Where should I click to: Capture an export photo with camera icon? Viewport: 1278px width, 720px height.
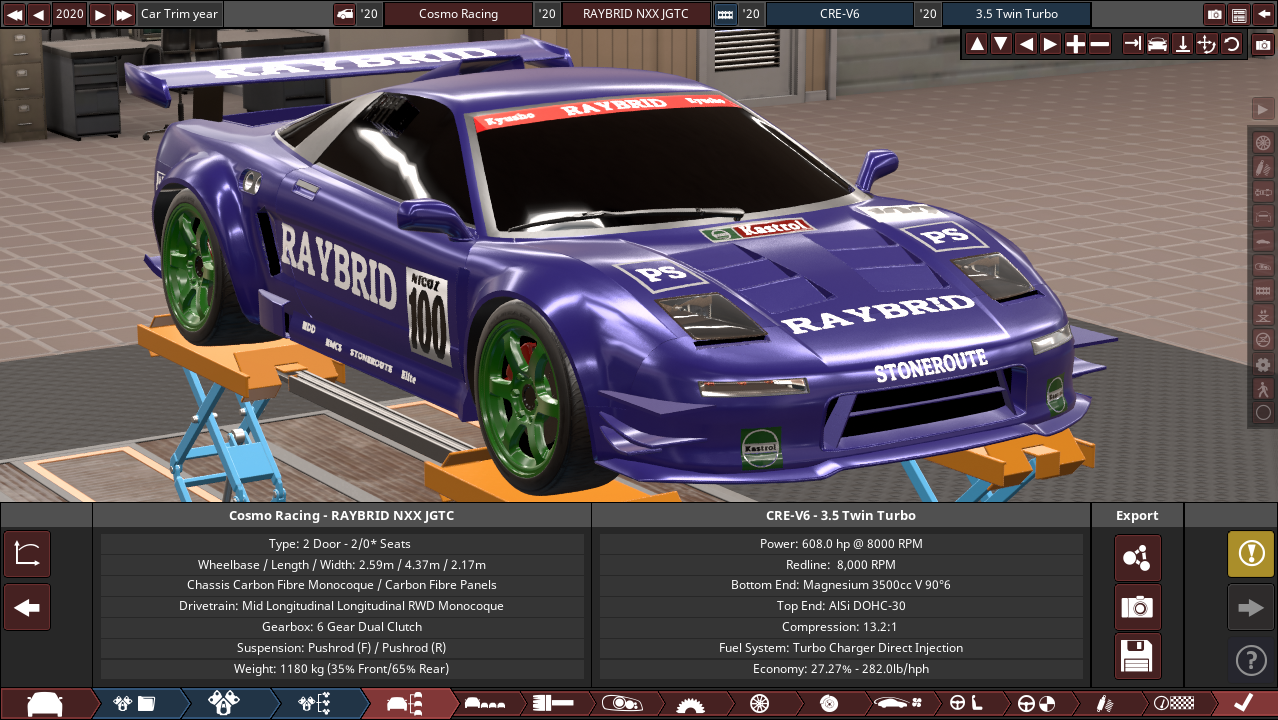tap(1138, 607)
